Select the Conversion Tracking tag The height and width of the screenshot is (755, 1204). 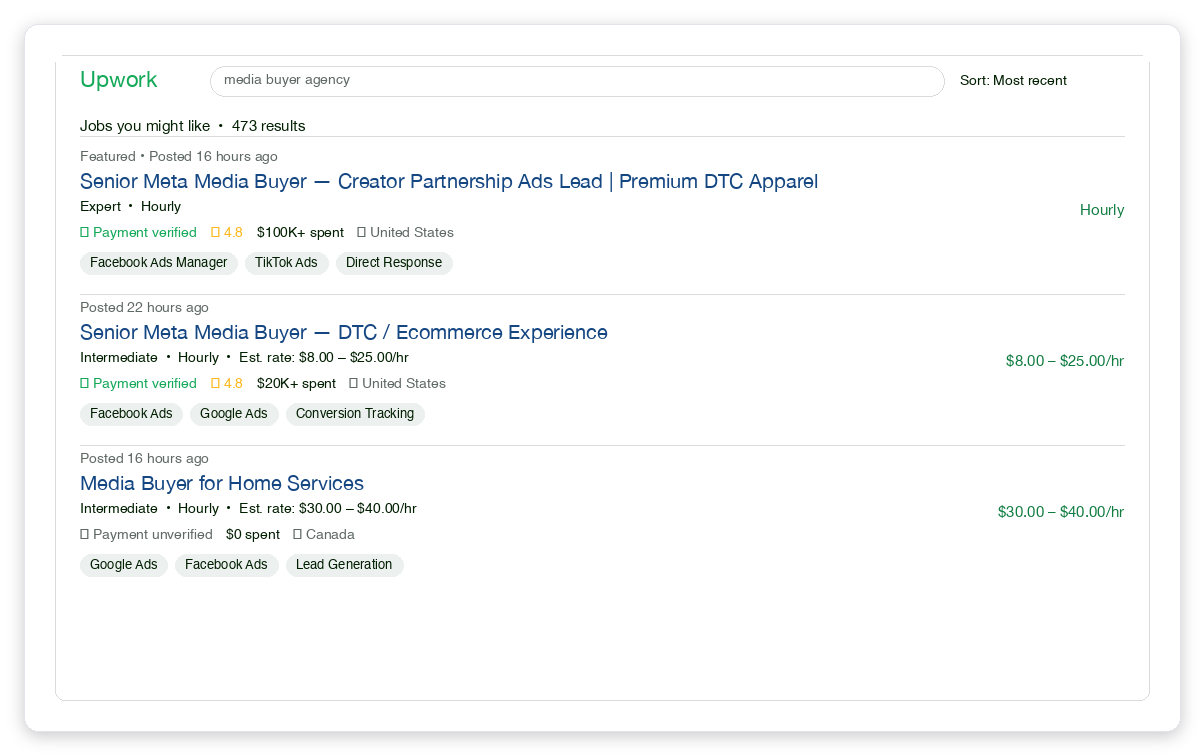(355, 414)
